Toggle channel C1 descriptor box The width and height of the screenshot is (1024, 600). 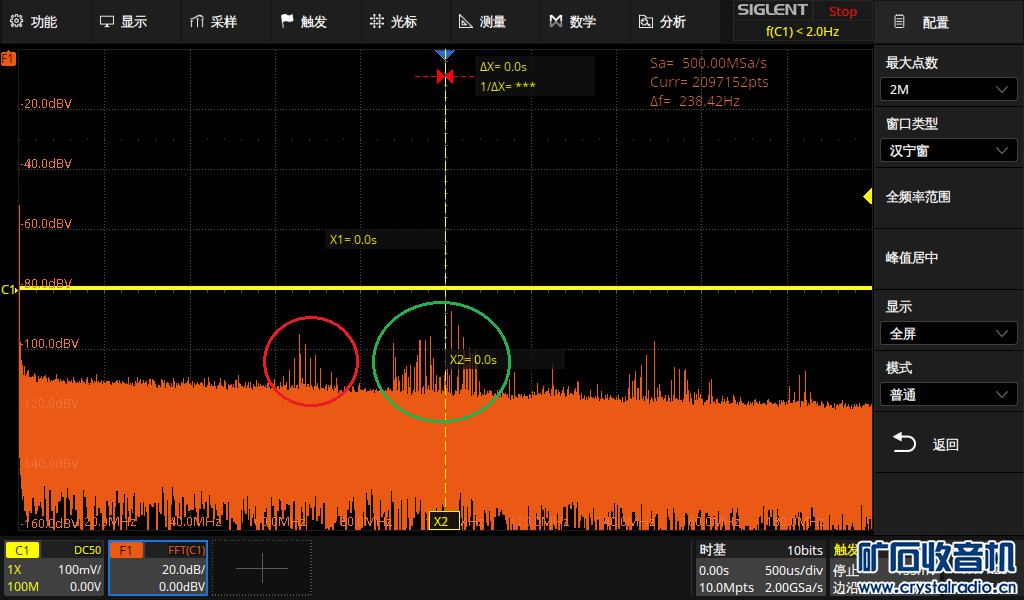54,568
